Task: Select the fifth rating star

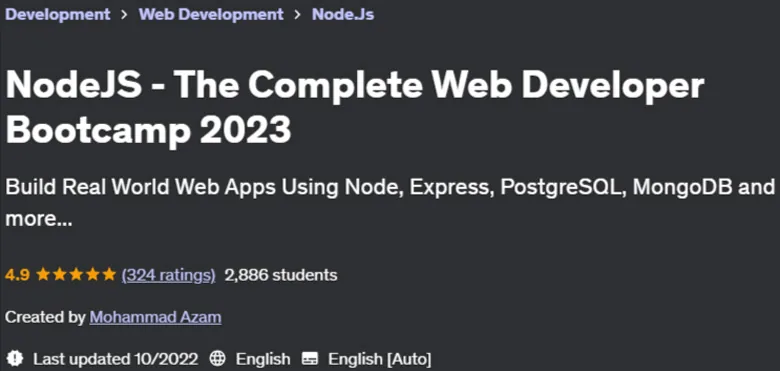Action: [x=109, y=275]
